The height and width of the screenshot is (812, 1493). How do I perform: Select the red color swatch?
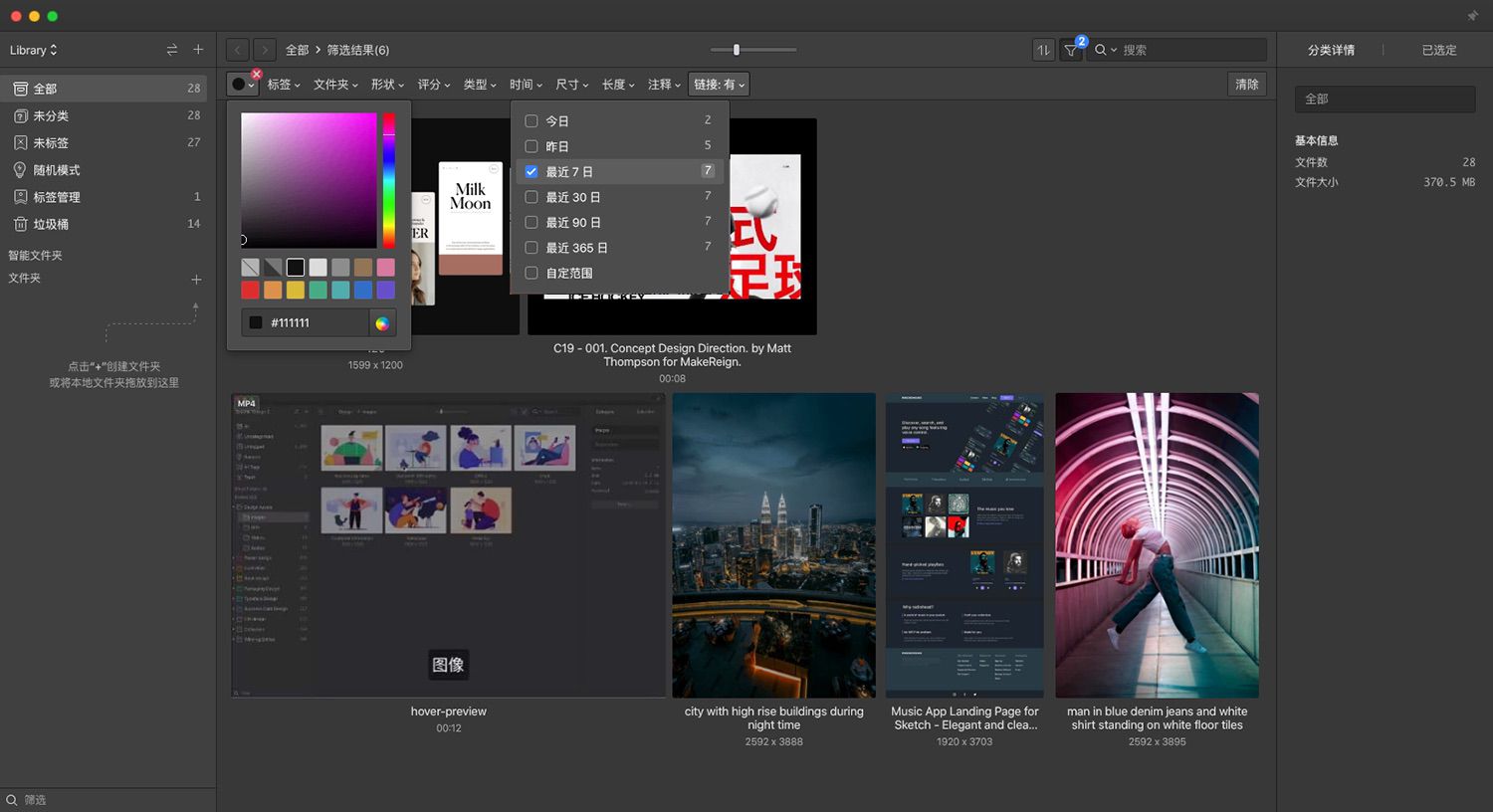pyautogui.click(x=250, y=290)
